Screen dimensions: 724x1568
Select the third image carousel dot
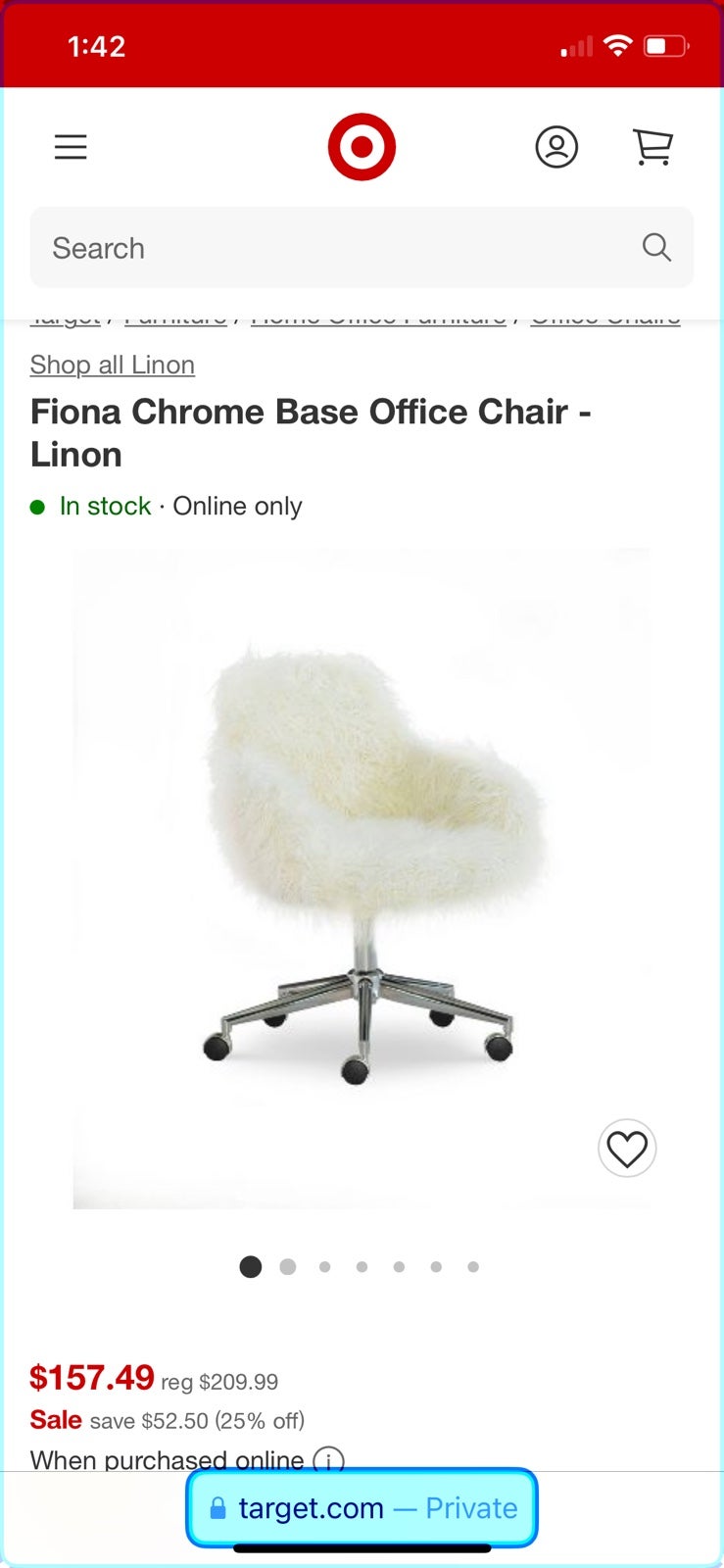tap(324, 1267)
